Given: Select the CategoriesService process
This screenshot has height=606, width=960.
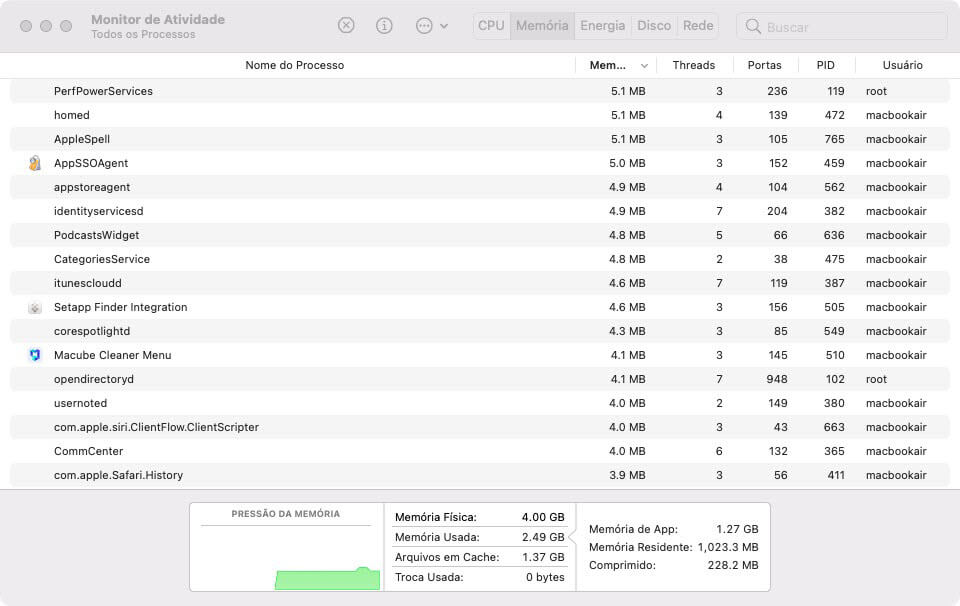Looking at the screenshot, I should click(479, 259).
